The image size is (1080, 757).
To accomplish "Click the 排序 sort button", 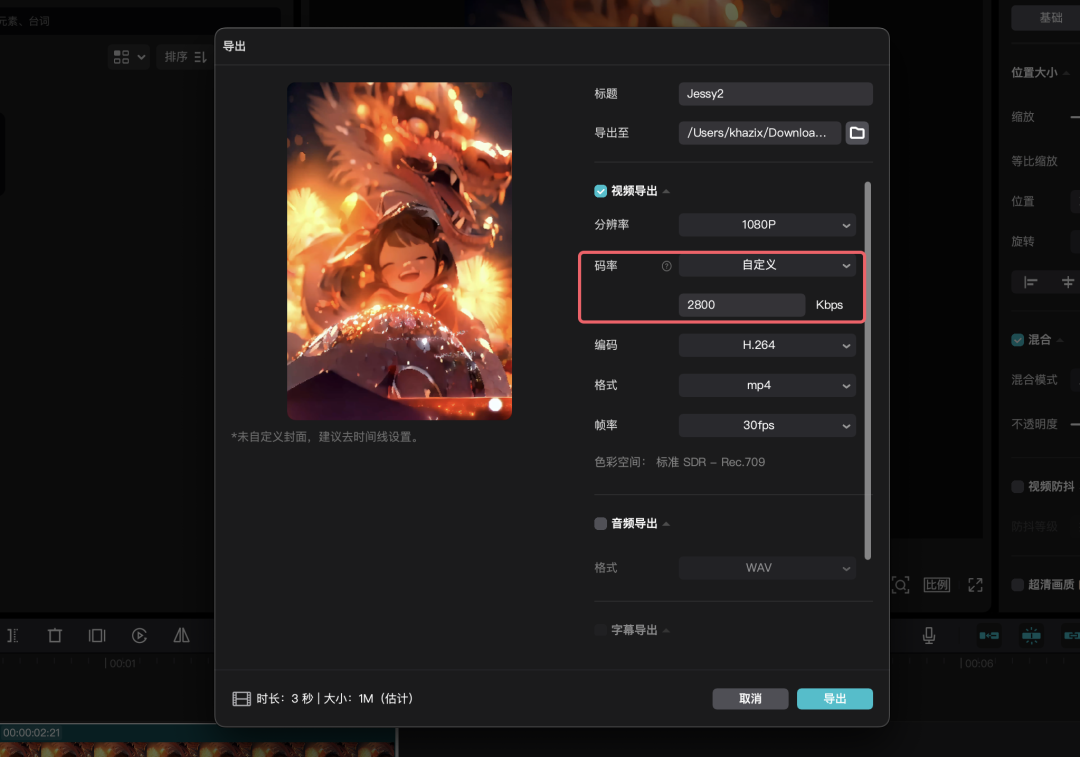I will point(185,56).
